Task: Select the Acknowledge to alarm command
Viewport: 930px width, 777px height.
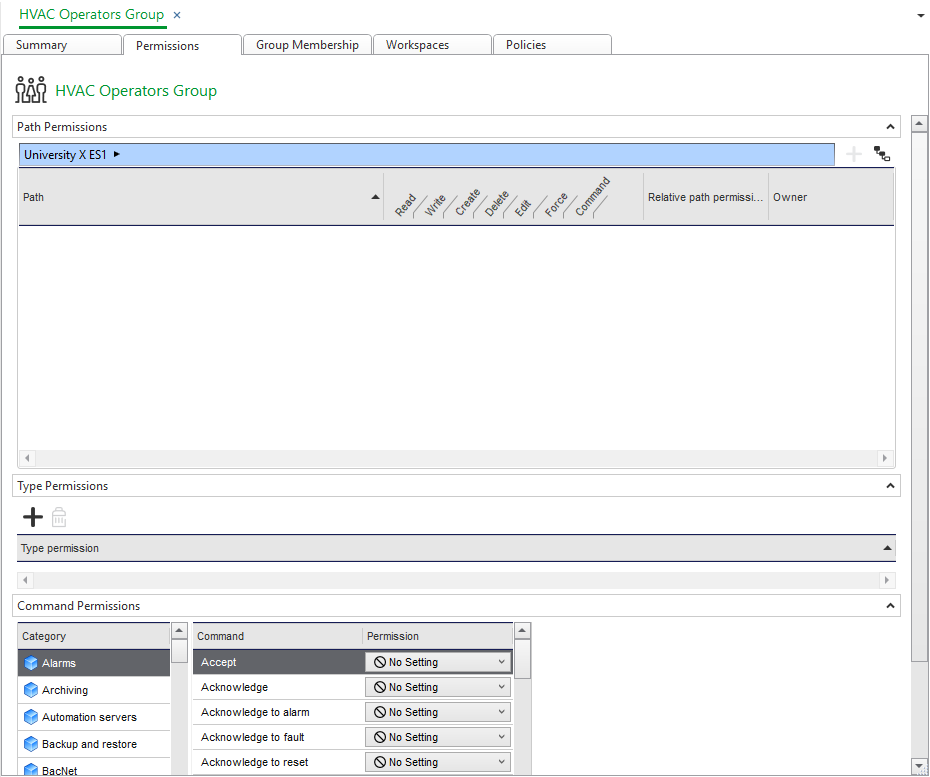Action: 279,712
